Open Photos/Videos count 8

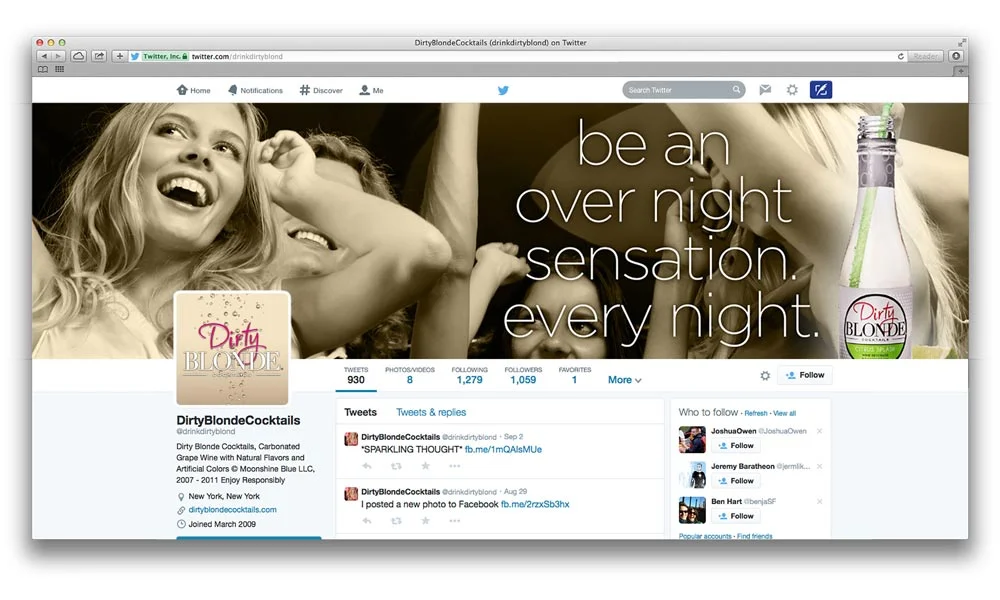point(409,376)
